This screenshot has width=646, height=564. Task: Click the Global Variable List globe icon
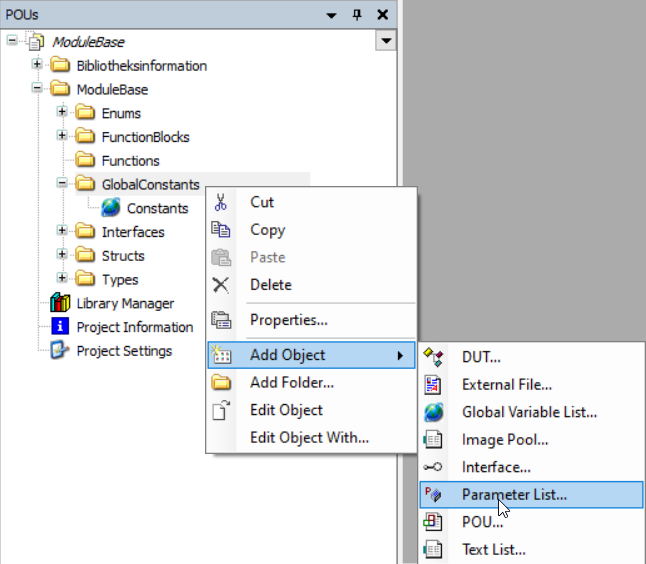(433, 412)
